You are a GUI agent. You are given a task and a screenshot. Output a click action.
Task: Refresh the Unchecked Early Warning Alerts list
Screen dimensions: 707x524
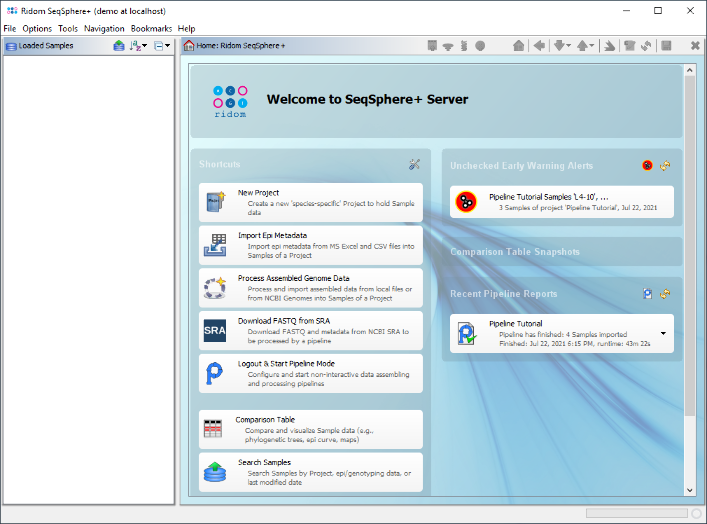(665, 166)
